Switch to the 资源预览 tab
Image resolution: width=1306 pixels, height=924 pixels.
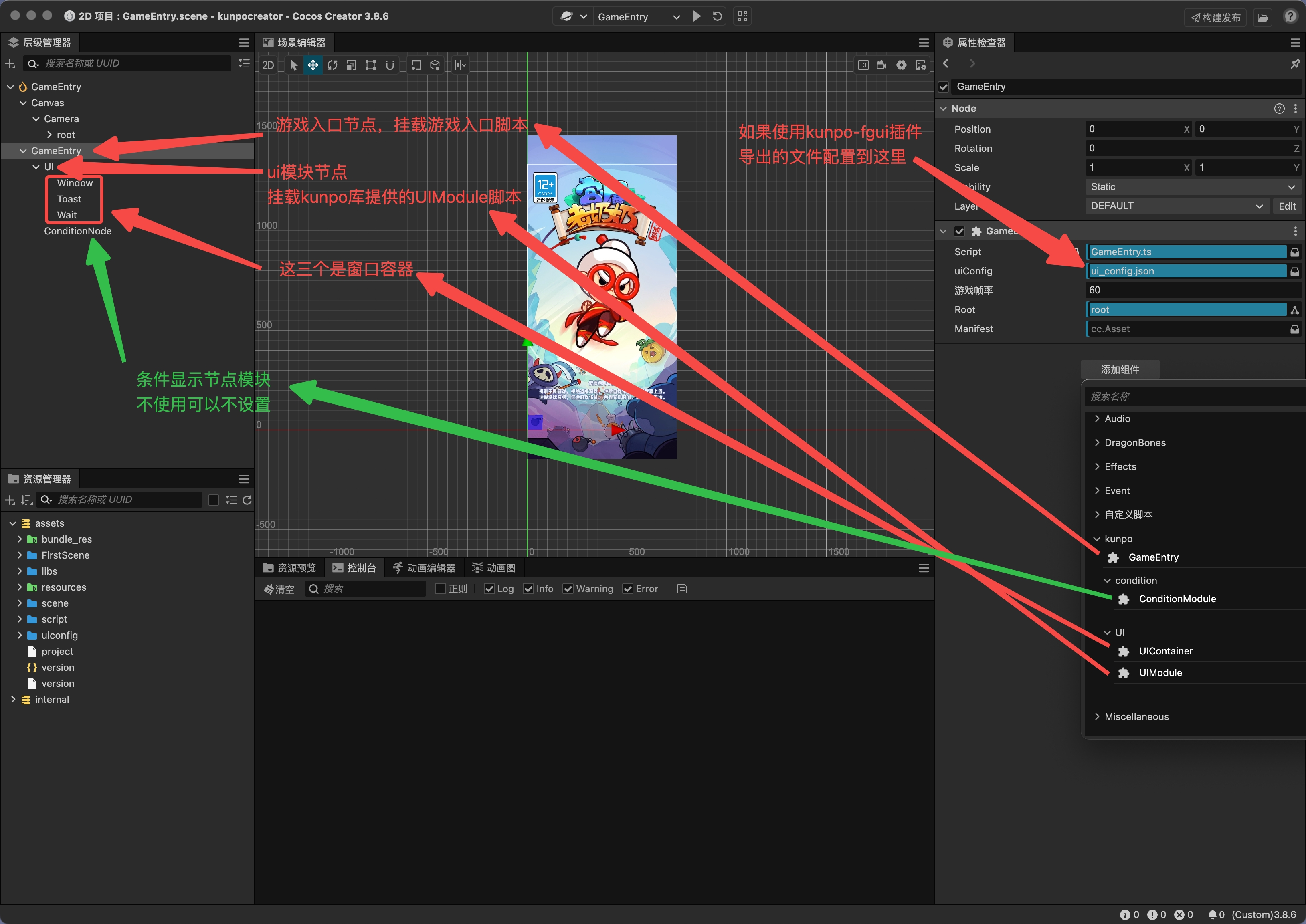coord(290,568)
